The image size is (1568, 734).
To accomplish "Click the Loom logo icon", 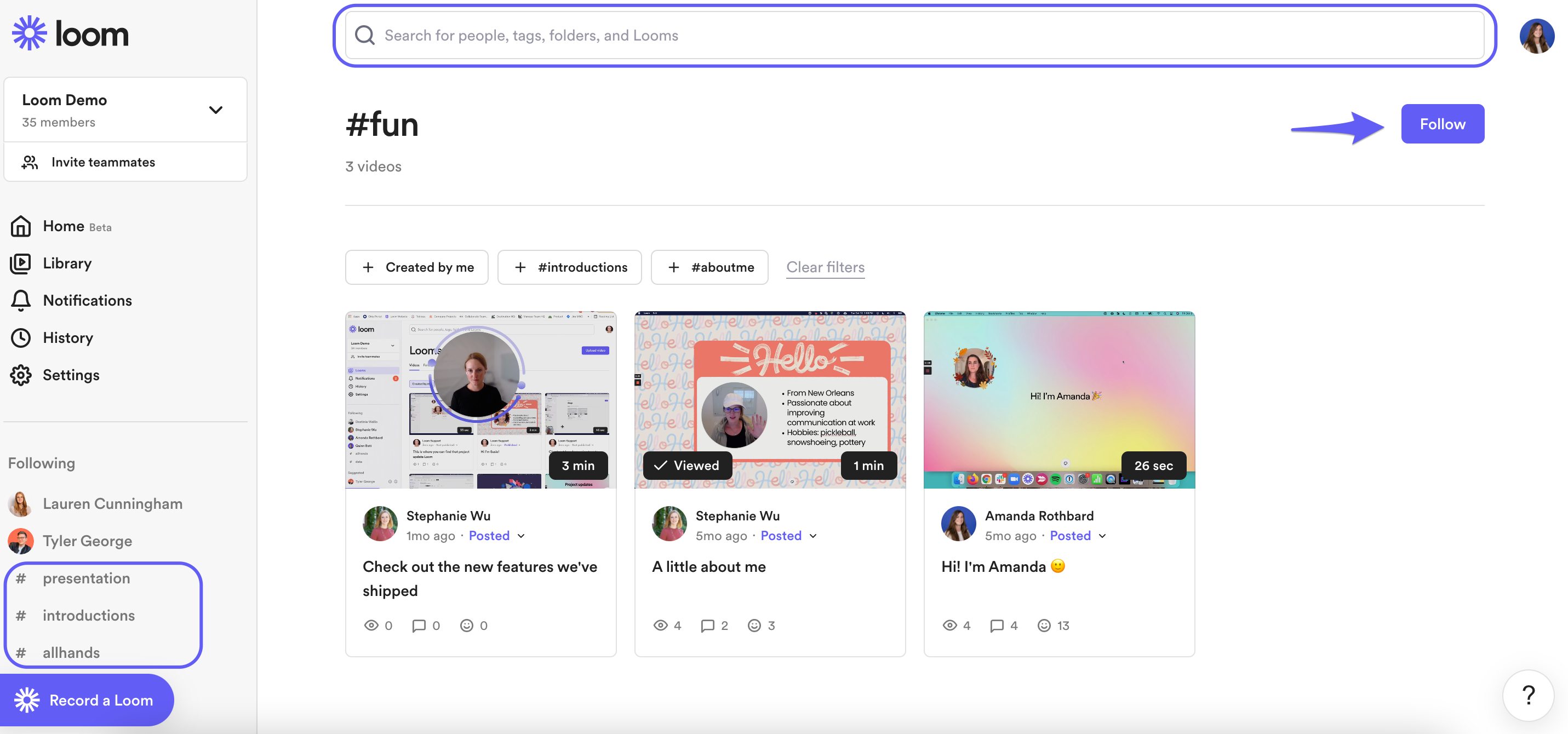I will 29,33.
